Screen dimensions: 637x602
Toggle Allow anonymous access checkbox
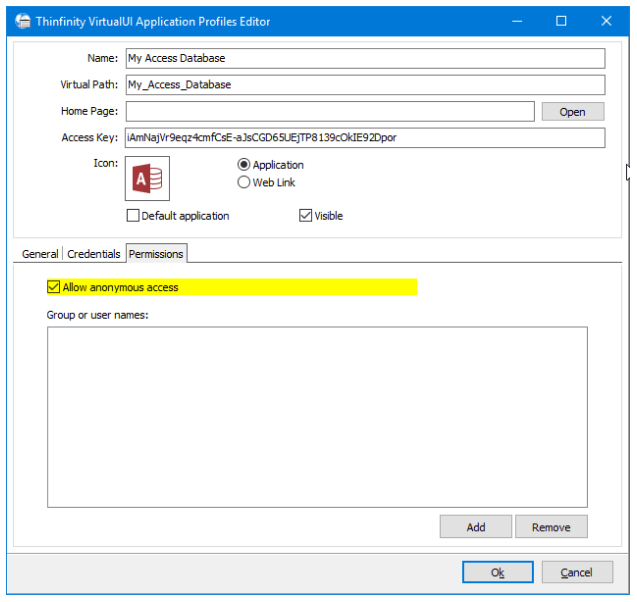pos(54,287)
